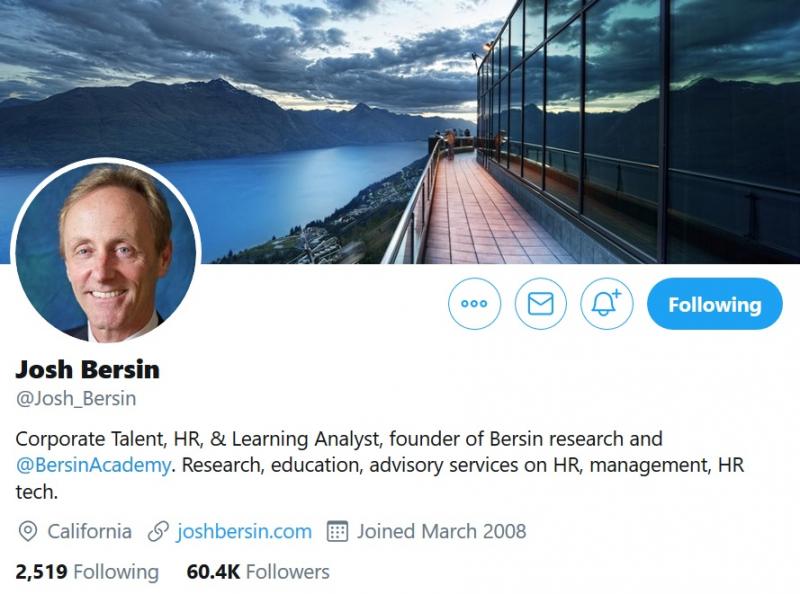Click the chain link icon

pos(158,531)
